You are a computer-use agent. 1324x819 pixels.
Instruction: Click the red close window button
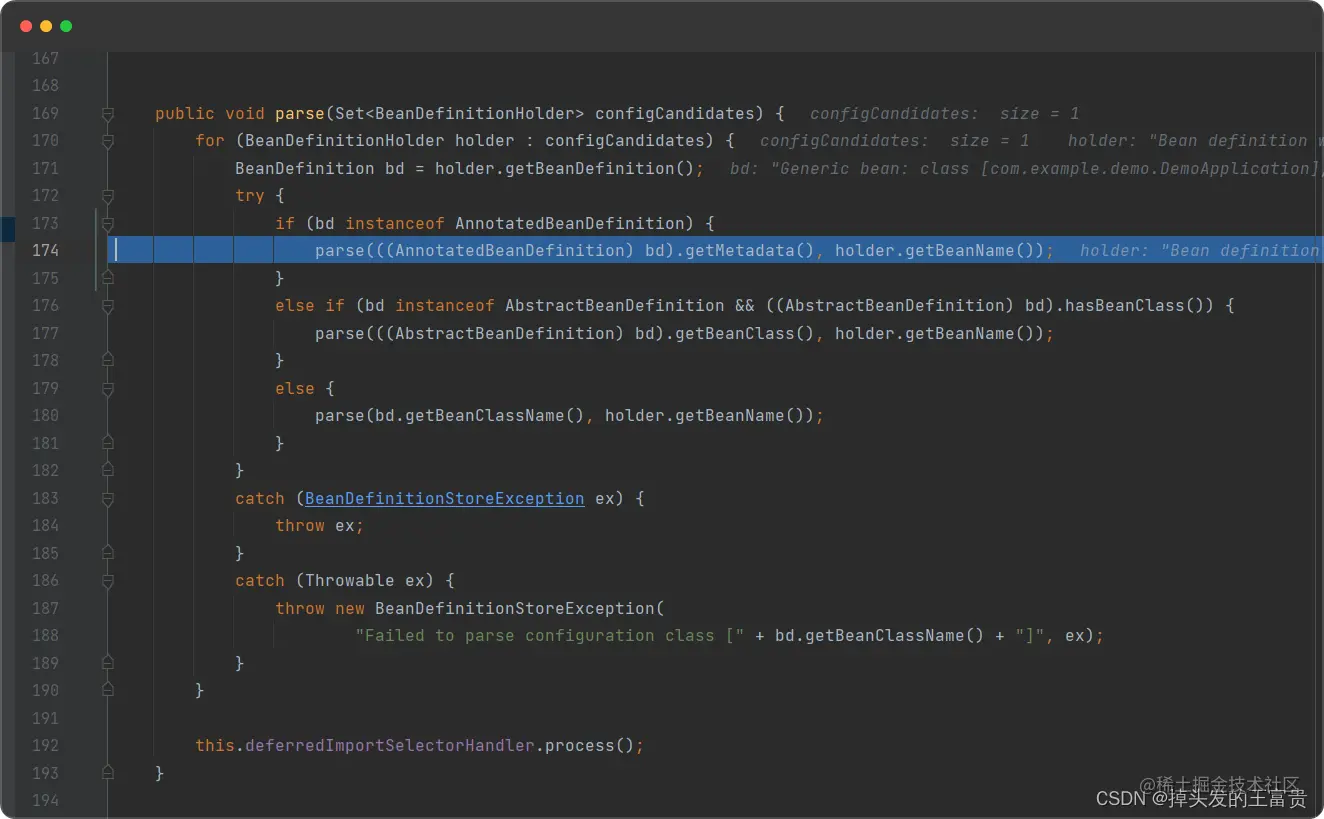(x=26, y=26)
